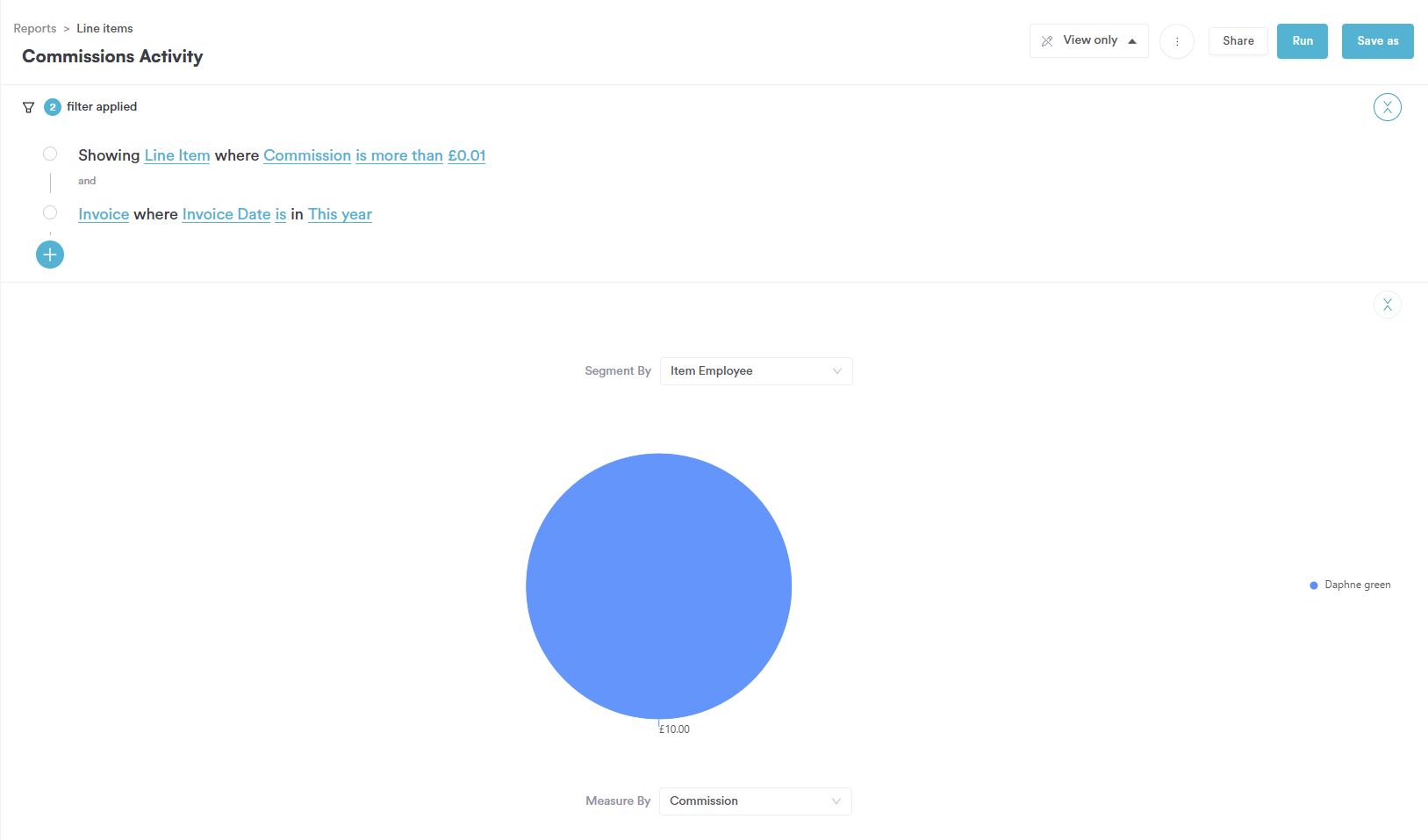
Task: Go to Line items breadcrumb
Action: click(x=104, y=28)
